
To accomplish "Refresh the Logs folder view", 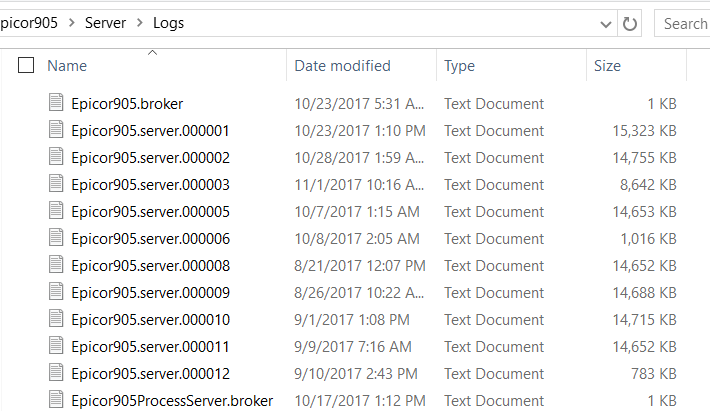I will [629, 24].
